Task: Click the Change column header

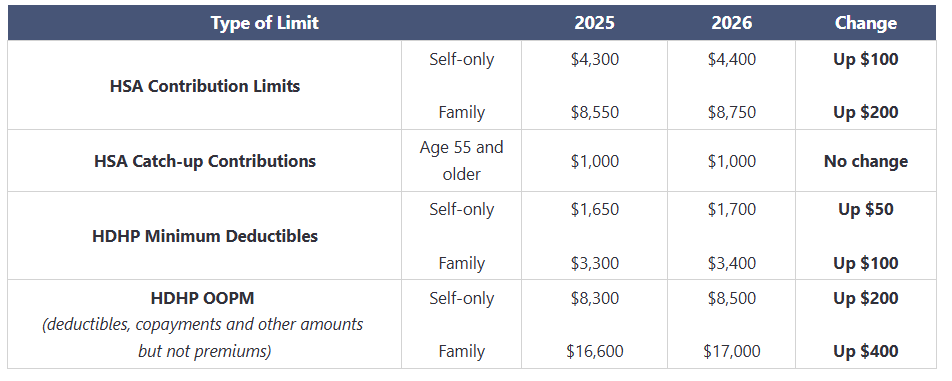Action: tap(866, 23)
